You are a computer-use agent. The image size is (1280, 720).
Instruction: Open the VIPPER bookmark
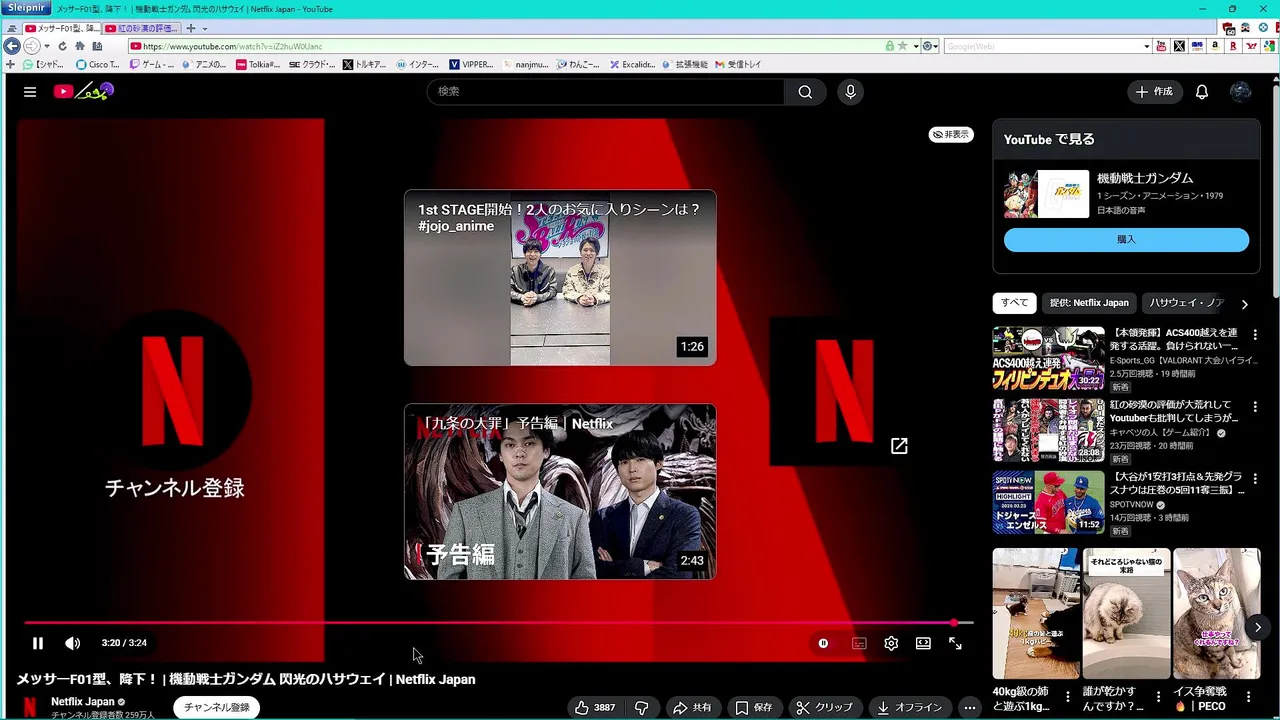471,64
